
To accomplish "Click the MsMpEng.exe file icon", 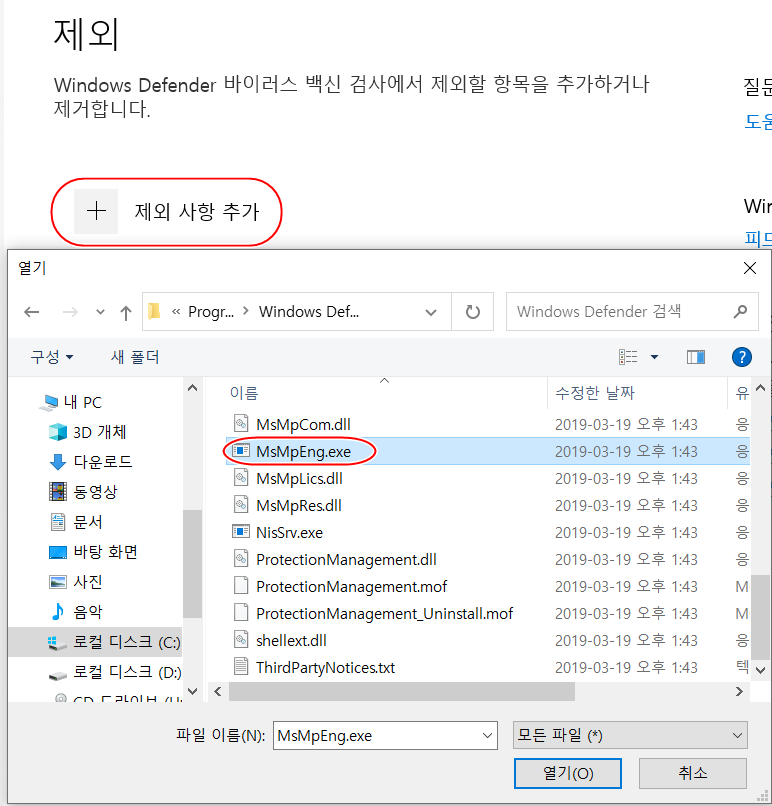I will pyautogui.click(x=241, y=451).
